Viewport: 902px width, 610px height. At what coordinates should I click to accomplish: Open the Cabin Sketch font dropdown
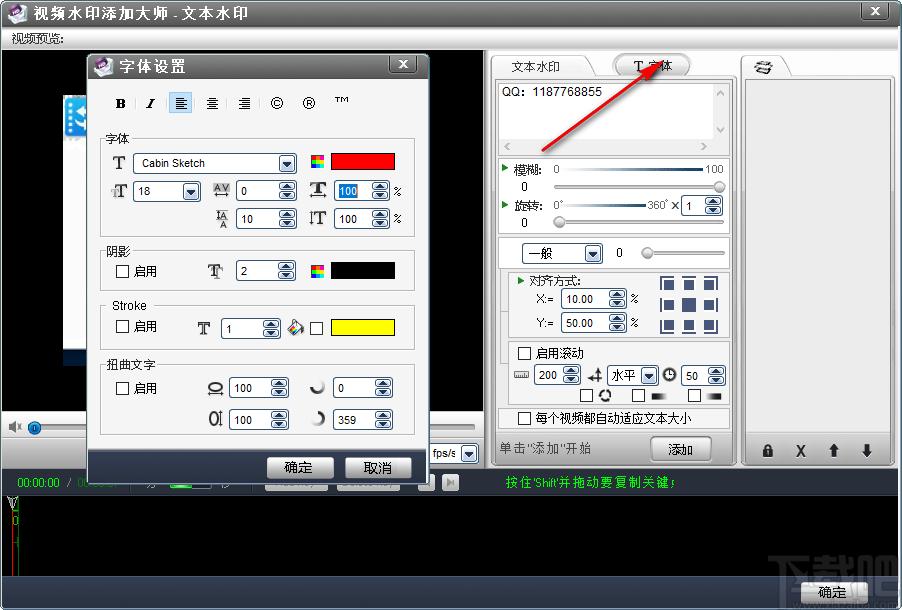pos(287,163)
